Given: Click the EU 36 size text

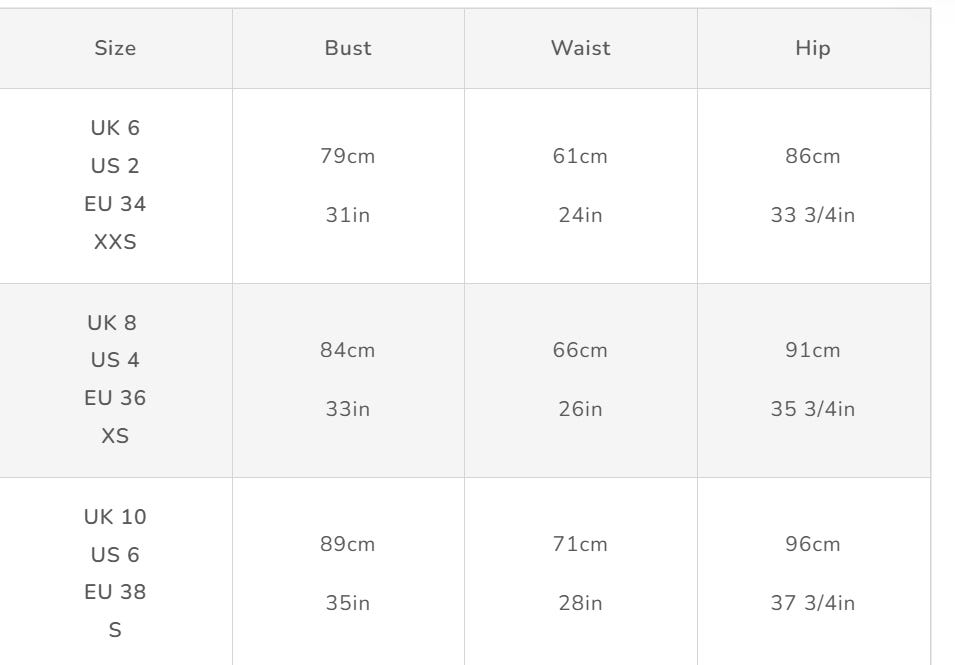Looking at the screenshot, I should (x=115, y=398).
